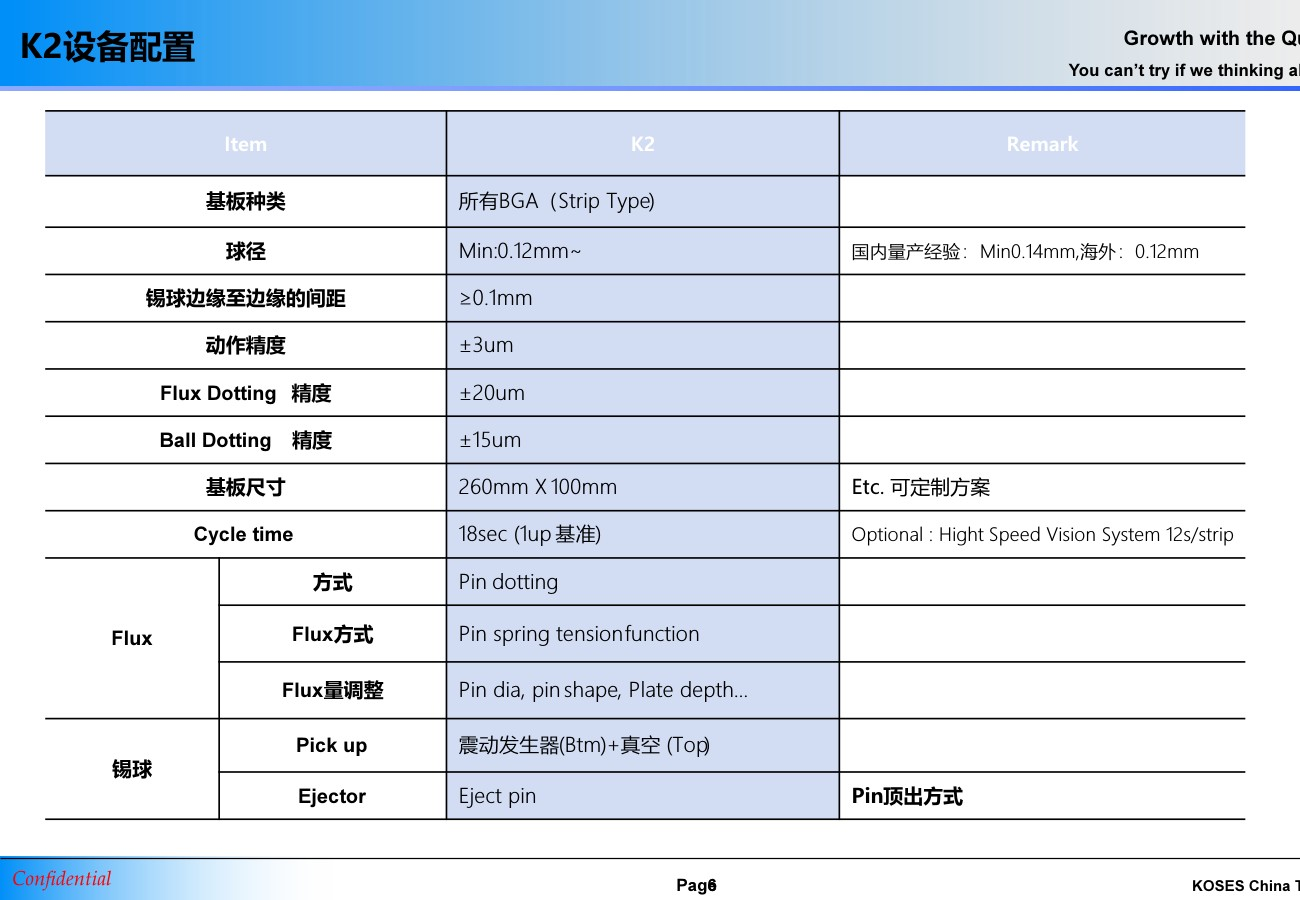Image resolution: width=1300 pixels, height=900 pixels.
Task: Click the 国内量产经验 remark text
Action: pyautogui.click(x=1024, y=252)
